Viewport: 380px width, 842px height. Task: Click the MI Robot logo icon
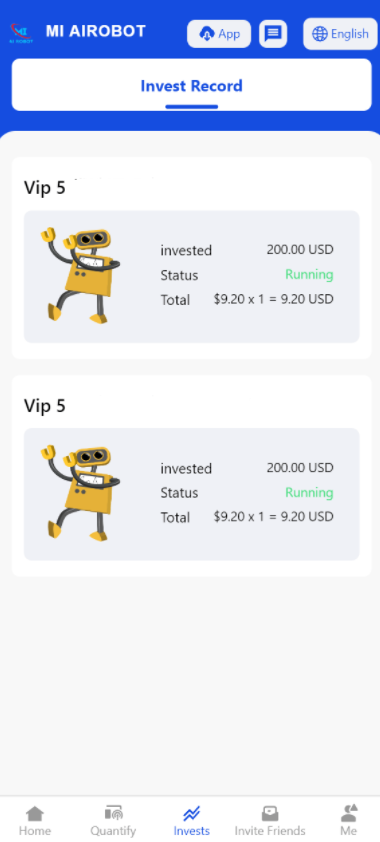tap(21, 33)
